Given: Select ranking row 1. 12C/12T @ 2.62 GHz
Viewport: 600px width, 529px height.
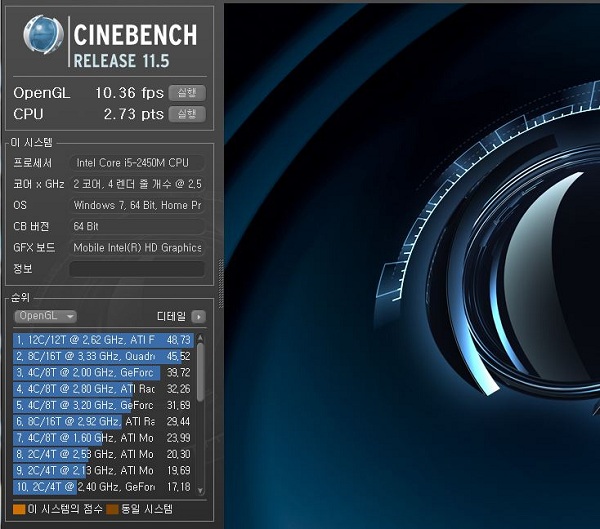Looking at the screenshot, I should point(103,340).
